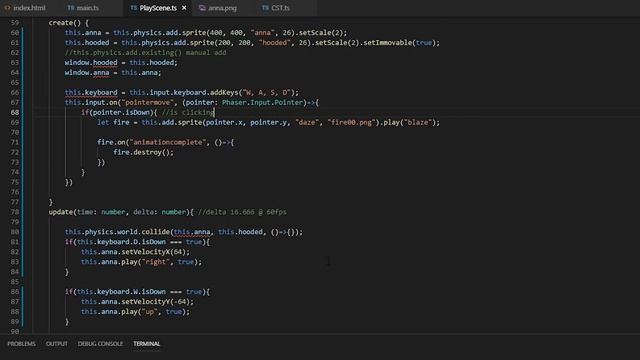Click the update method name on line 78
Screen dimensions: 640x360
click(60, 212)
